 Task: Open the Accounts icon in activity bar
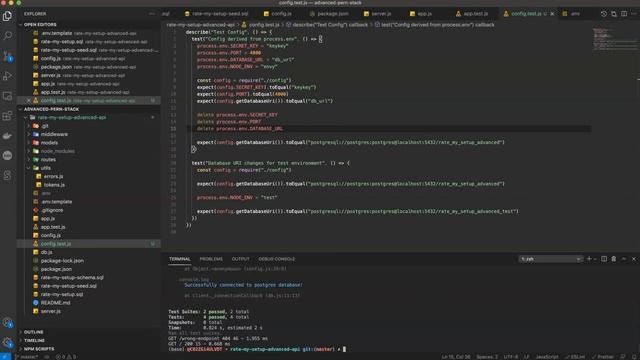(7, 322)
